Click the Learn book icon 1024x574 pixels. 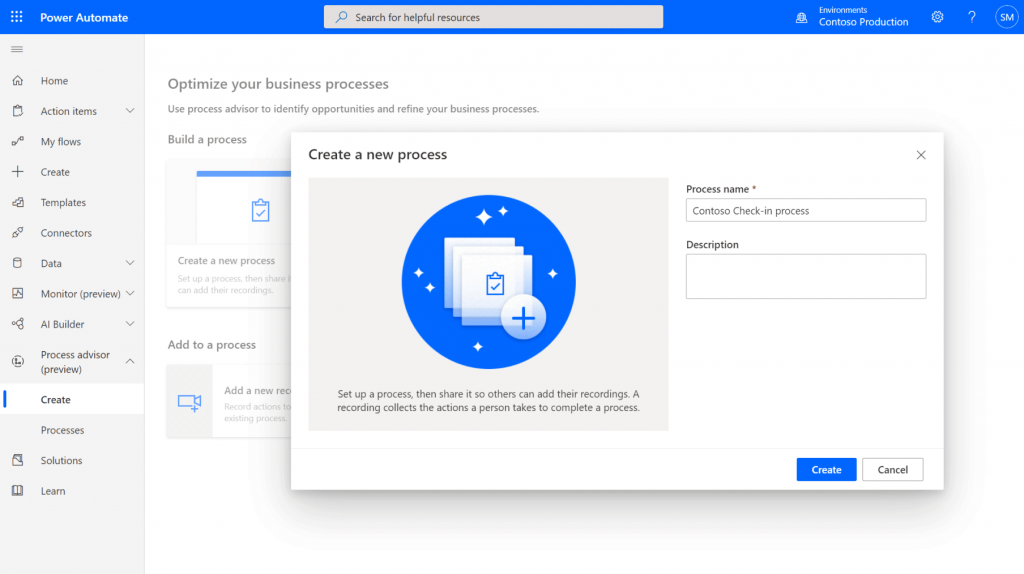pyautogui.click(x=18, y=490)
